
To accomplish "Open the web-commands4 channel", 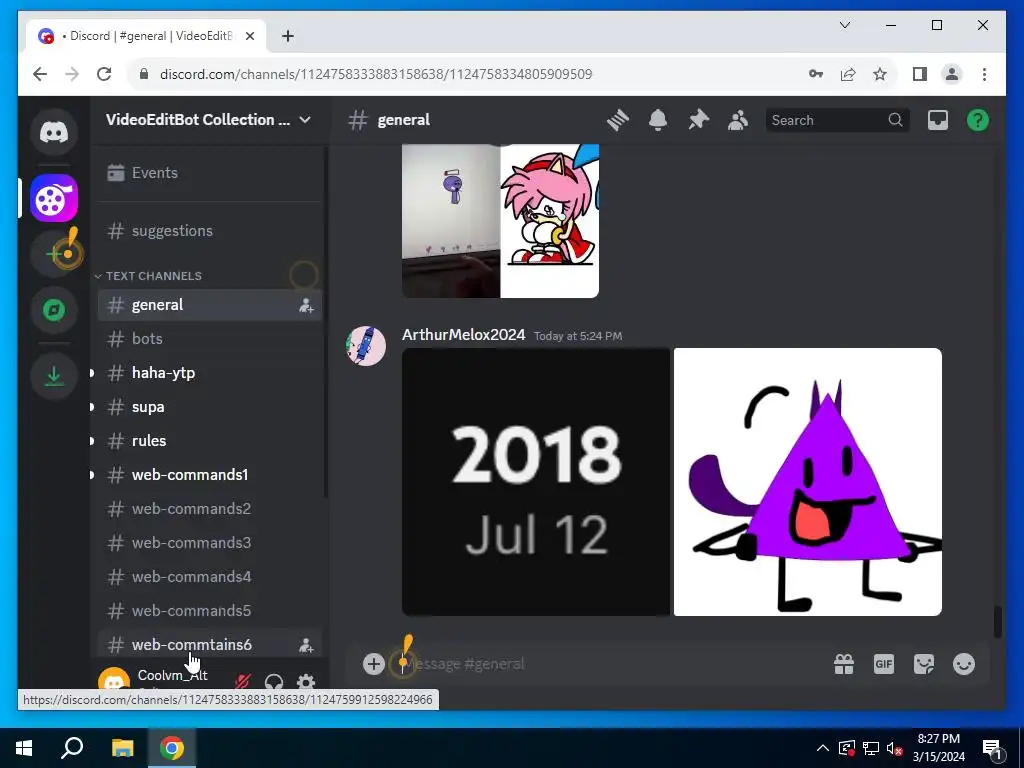I will coord(209,577).
